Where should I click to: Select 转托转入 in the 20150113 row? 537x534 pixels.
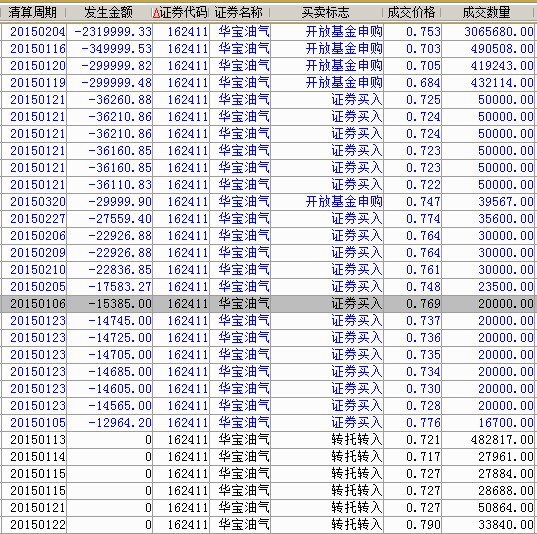pos(357,440)
